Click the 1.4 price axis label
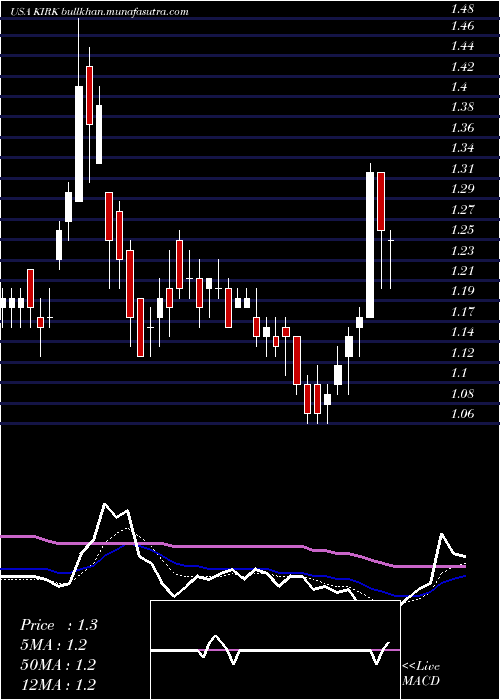This screenshot has height=700, width=500. pos(458,87)
